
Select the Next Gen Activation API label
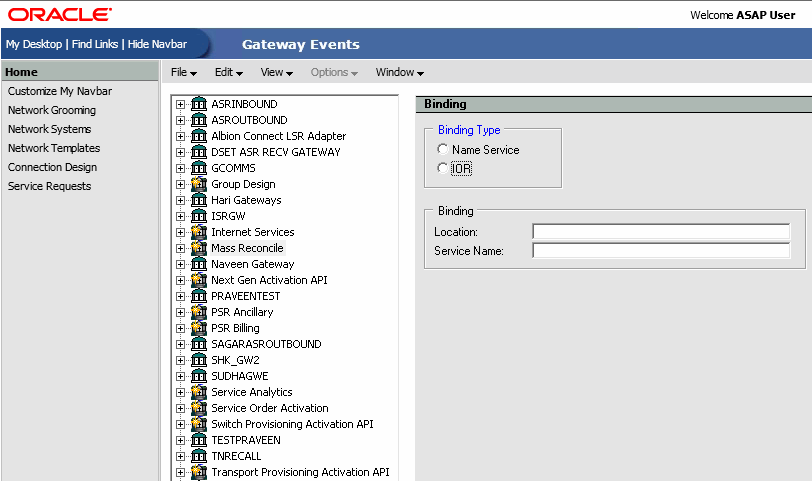click(x=269, y=281)
